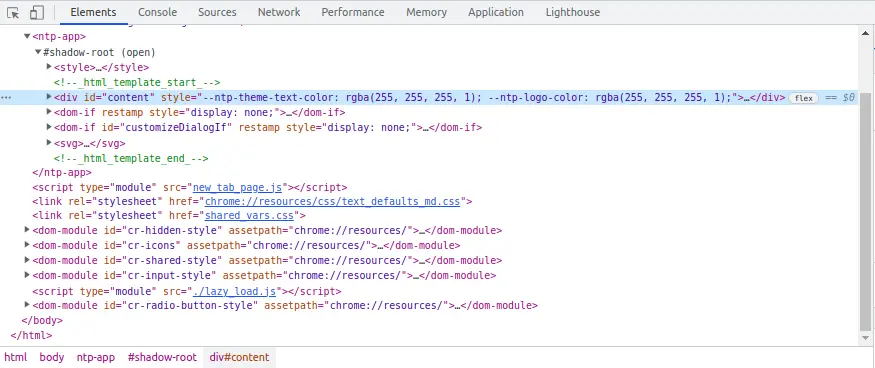The width and height of the screenshot is (875, 368).
Task: Open the Network tab
Action: click(x=279, y=12)
